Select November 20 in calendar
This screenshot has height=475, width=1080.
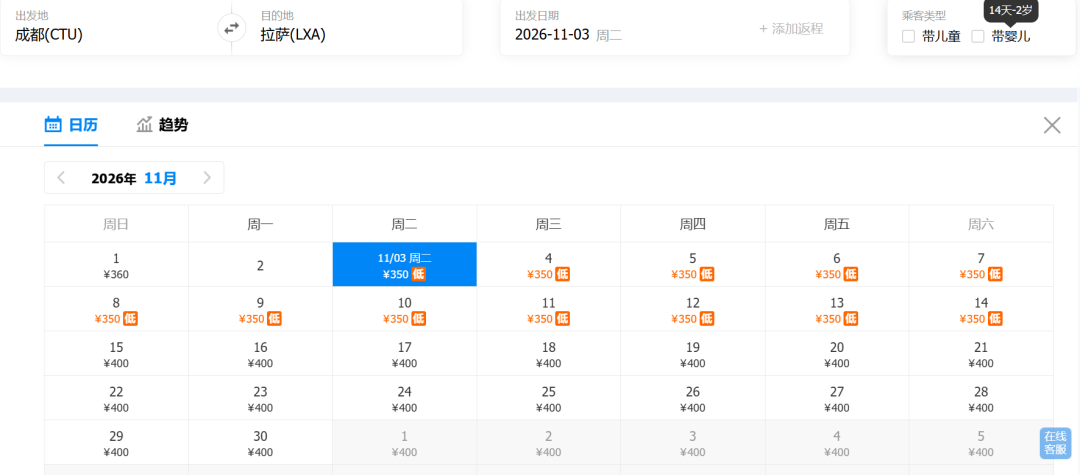(x=837, y=354)
